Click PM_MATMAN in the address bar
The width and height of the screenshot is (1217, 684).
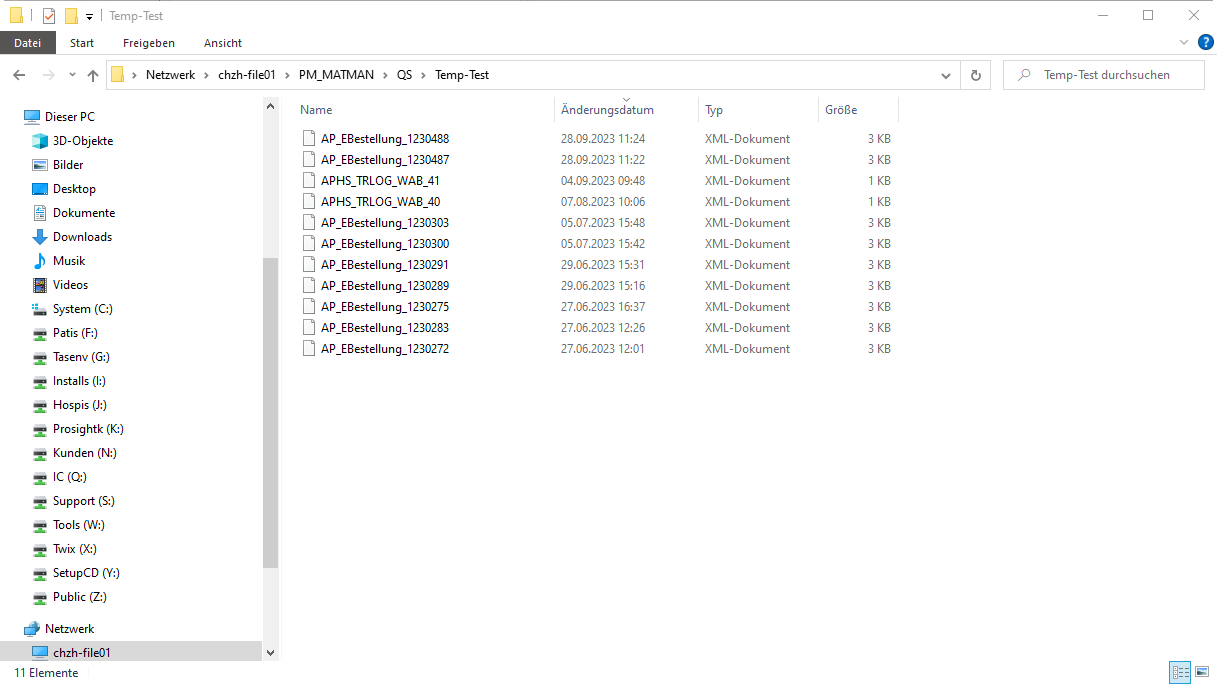[337, 75]
